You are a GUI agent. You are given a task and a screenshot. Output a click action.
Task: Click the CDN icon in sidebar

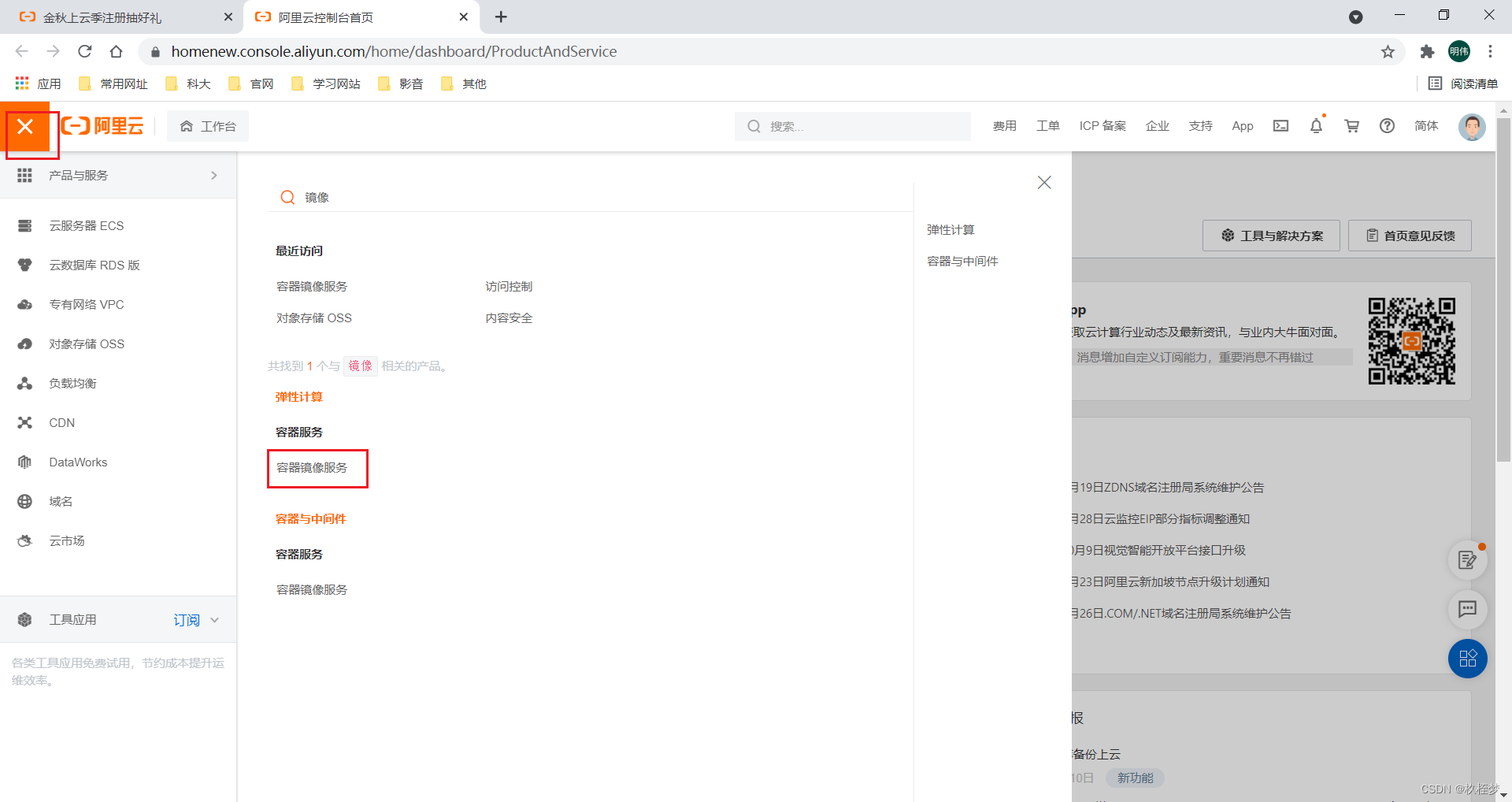25,422
